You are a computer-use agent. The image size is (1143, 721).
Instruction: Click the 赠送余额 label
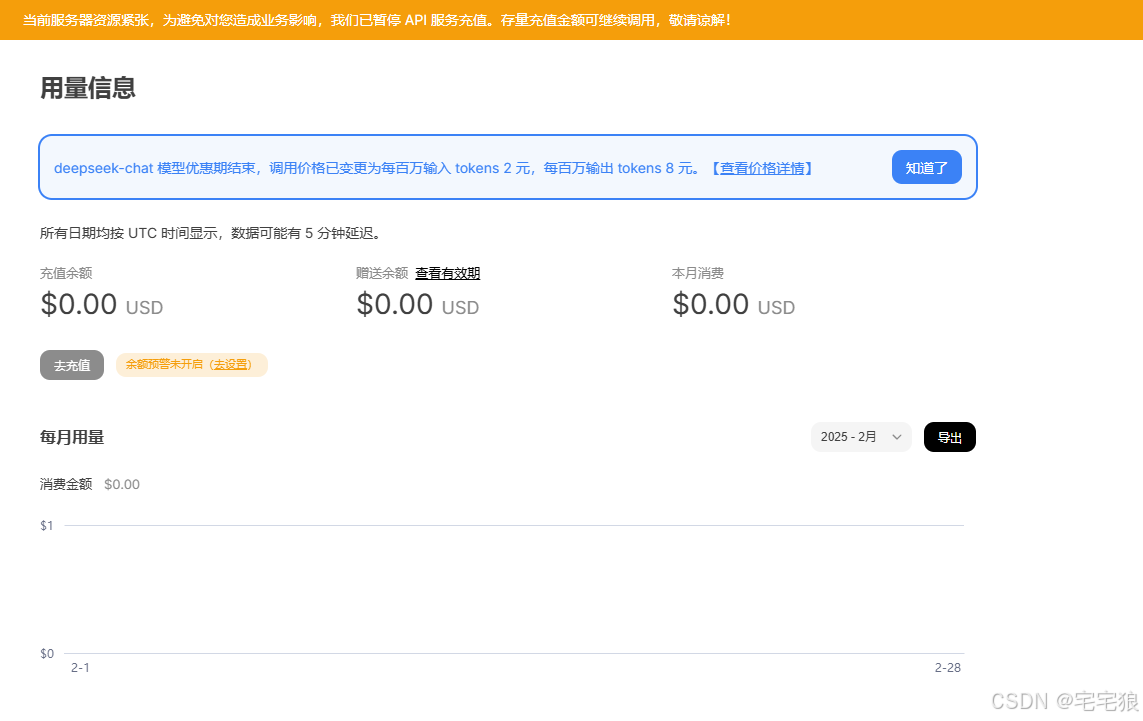coord(382,273)
